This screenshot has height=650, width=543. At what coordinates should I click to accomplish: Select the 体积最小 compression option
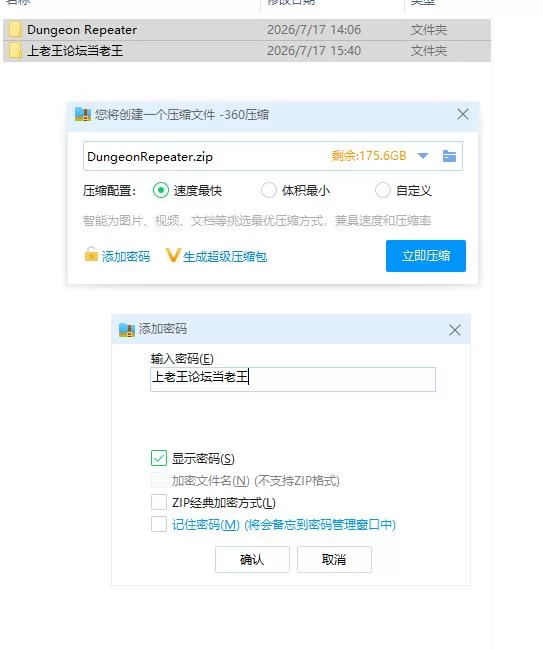(269, 190)
